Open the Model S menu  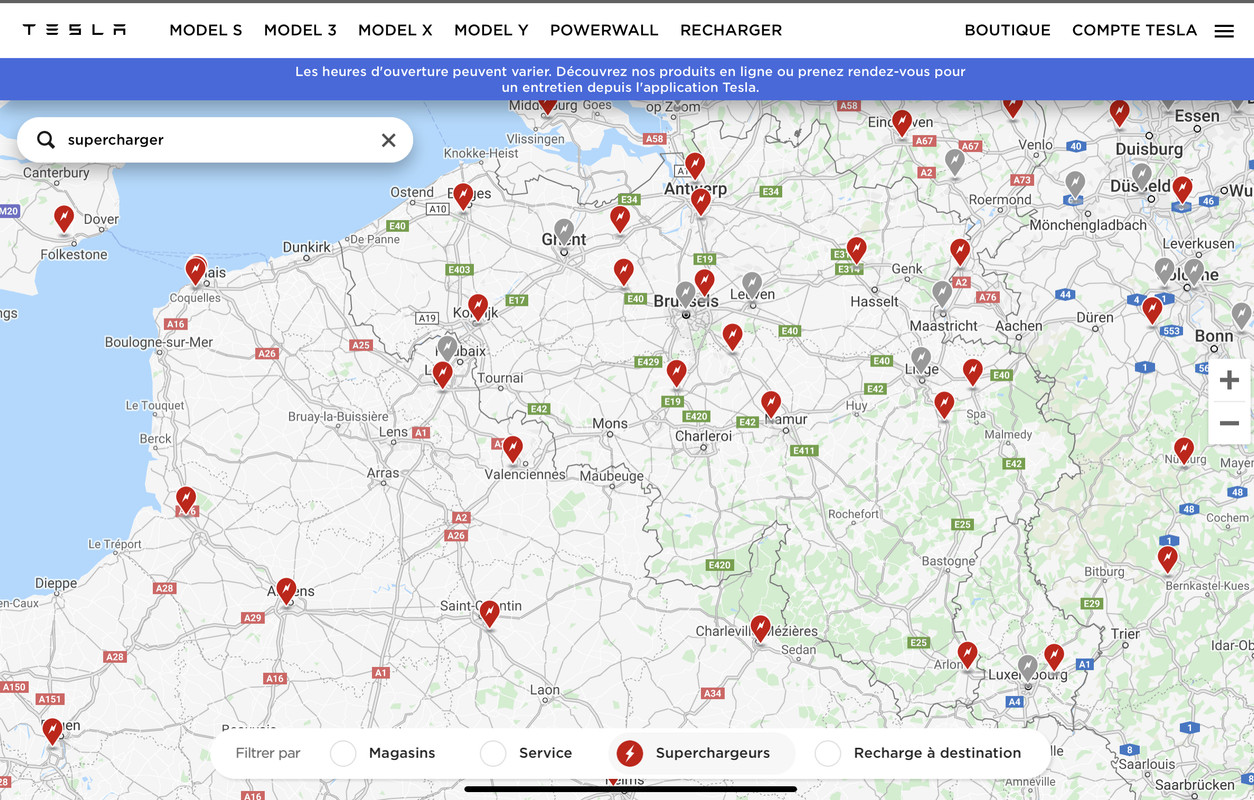(206, 30)
